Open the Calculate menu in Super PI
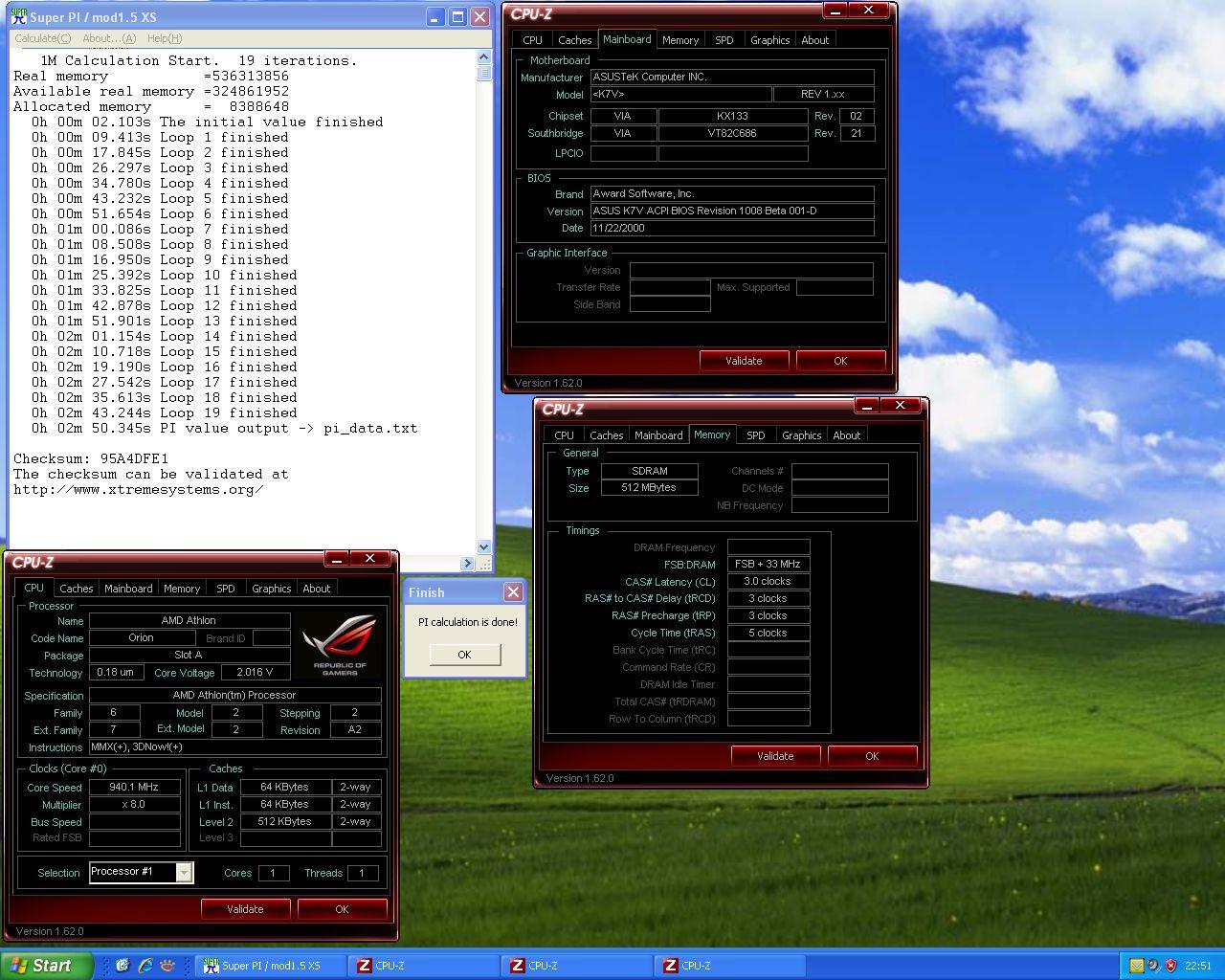 [42, 38]
